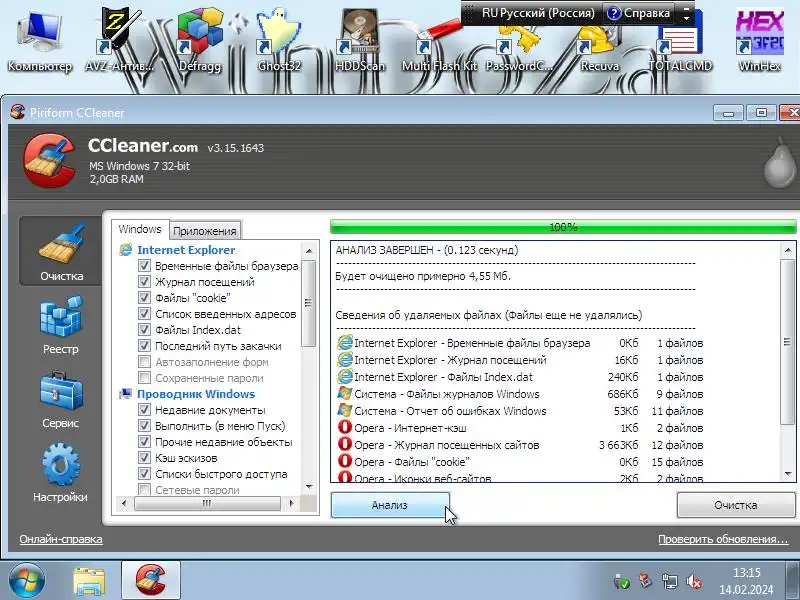Viewport: 800px width, 600px height.
Task: Launch Ghost32 desktop shortcut
Action: tap(279, 41)
